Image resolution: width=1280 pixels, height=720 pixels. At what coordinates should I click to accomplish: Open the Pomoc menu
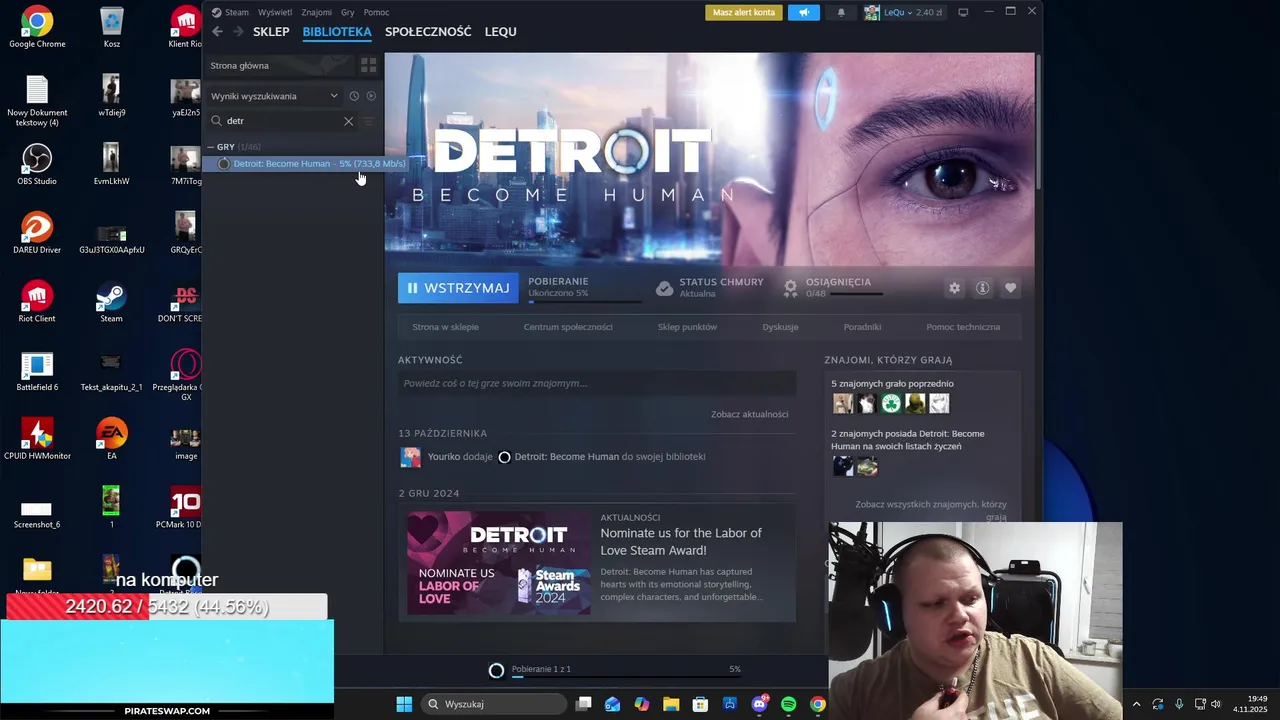tap(376, 12)
